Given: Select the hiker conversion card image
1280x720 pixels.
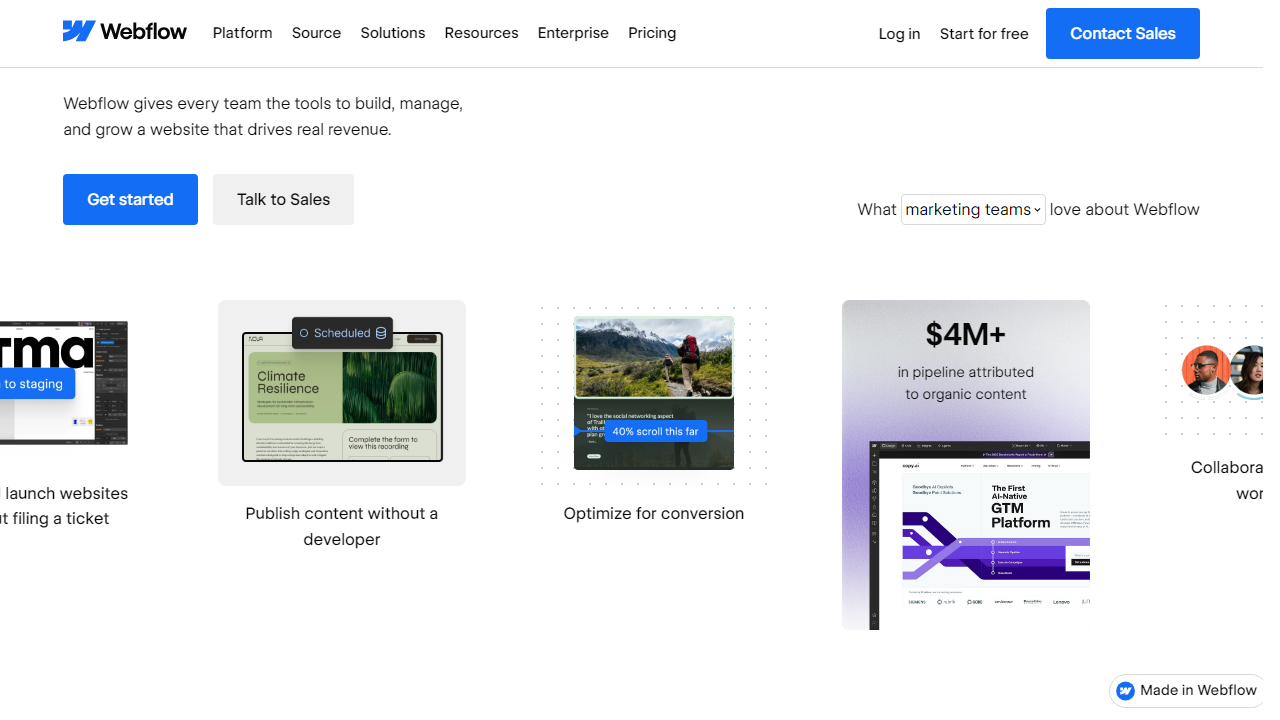Looking at the screenshot, I should [654, 393].
